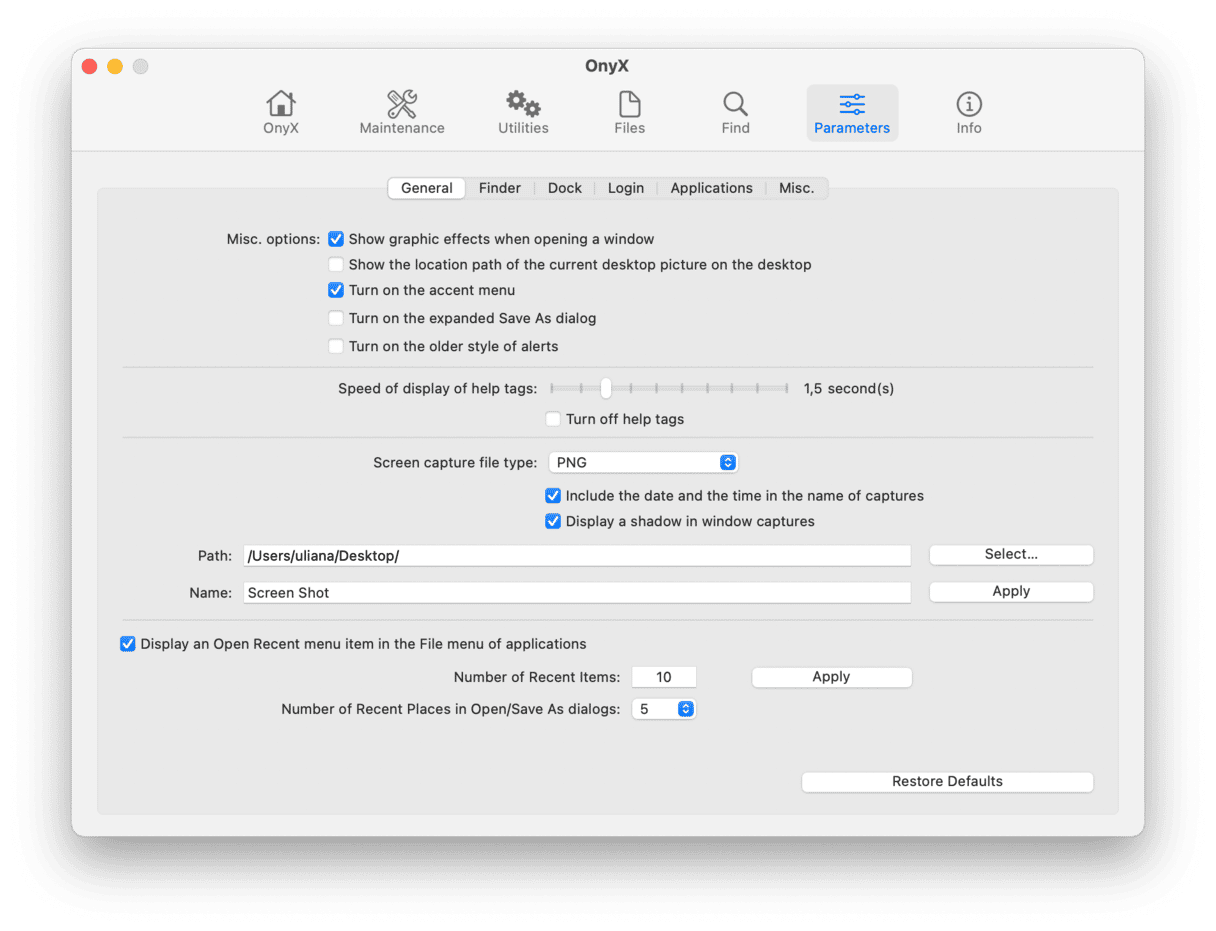Viewport: 1216px width, 931px height.
Task: Click the help tags speed slider knob
Action: pyautogui.click(x=606, y=388)
